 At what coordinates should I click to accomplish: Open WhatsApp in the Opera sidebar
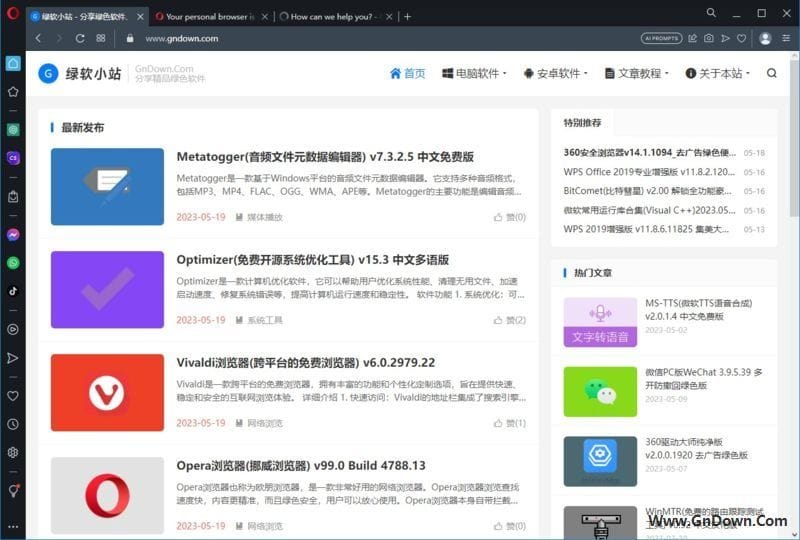tap(13, 263)
